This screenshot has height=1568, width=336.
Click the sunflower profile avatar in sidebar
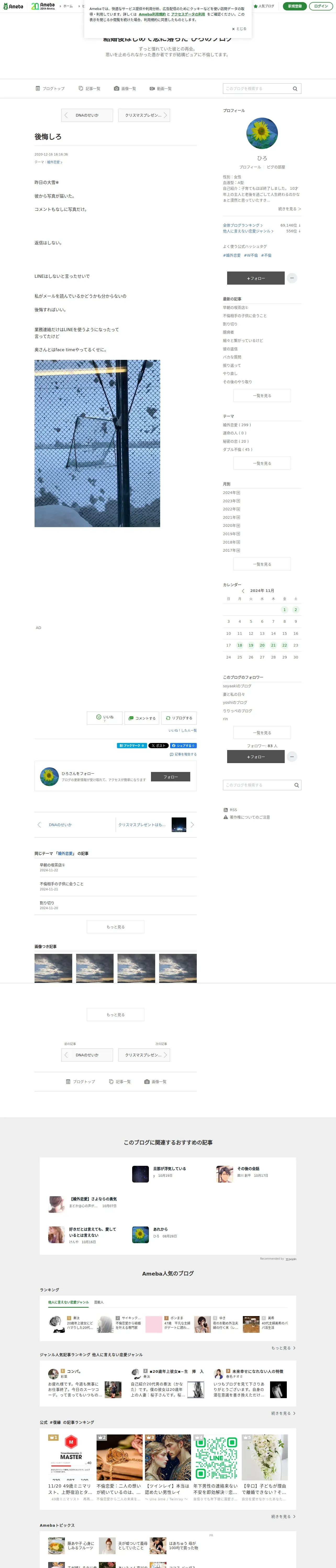(x=262, y=134)
